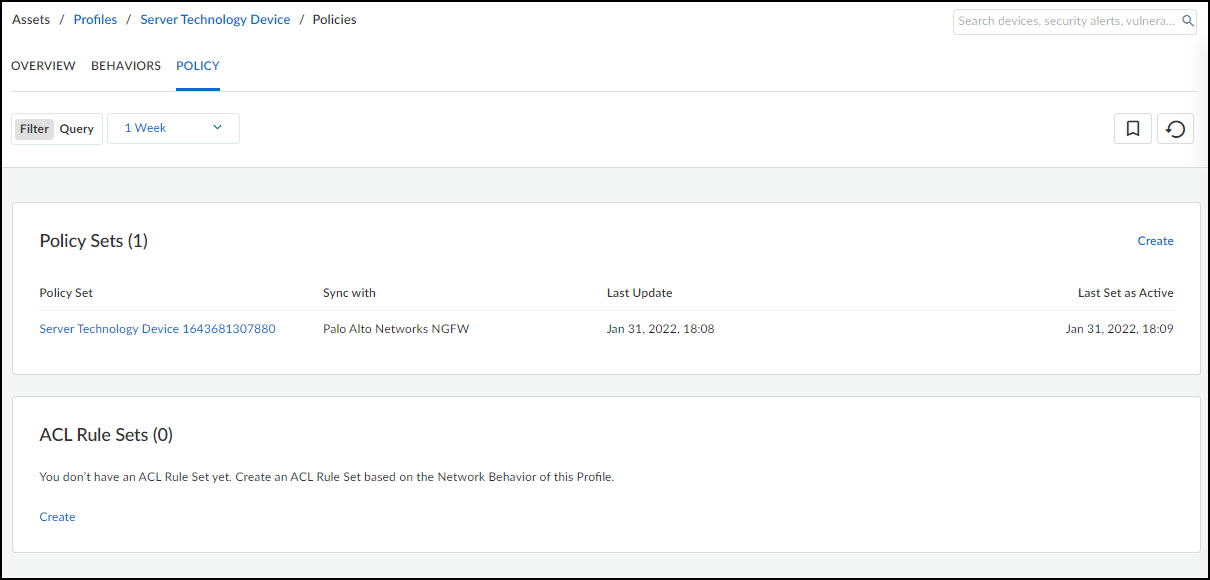The width and height of the screenshot is (1210, 580).
Task: Click the reset filters circular arrow icon
Action: [1176, 129]
